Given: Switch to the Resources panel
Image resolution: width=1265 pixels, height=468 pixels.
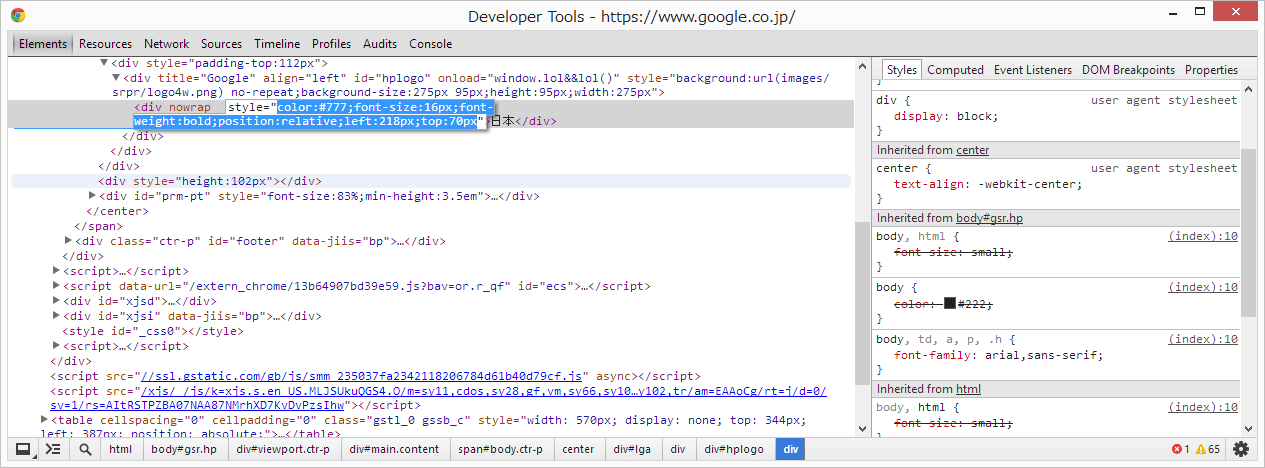Looking at the screenshot, I should (x=105, y=44).
